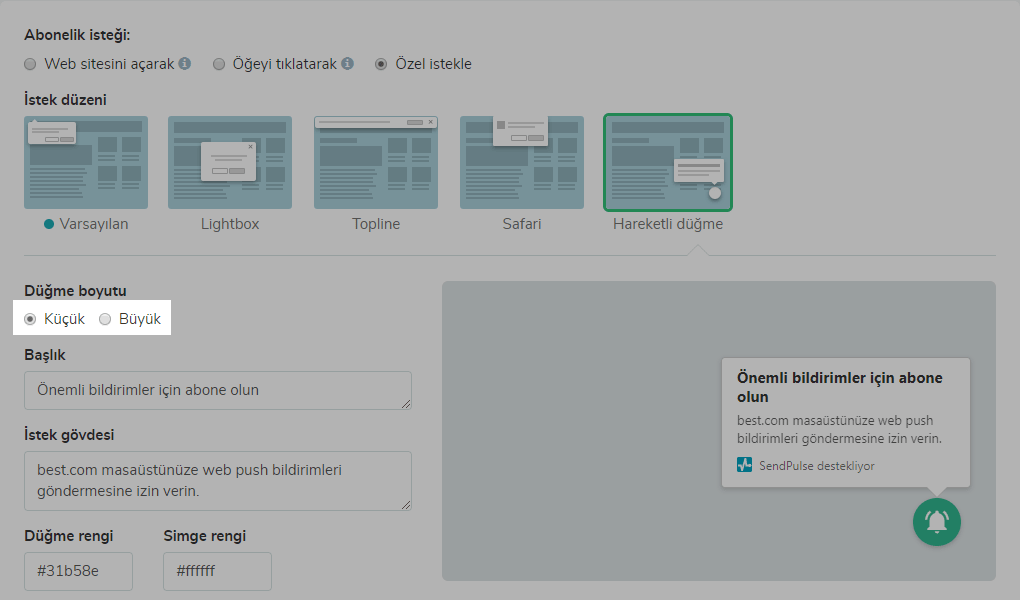Click the preview popup title Önemli bildirimler
This screenshot has height=600, width=1020.
840,387
